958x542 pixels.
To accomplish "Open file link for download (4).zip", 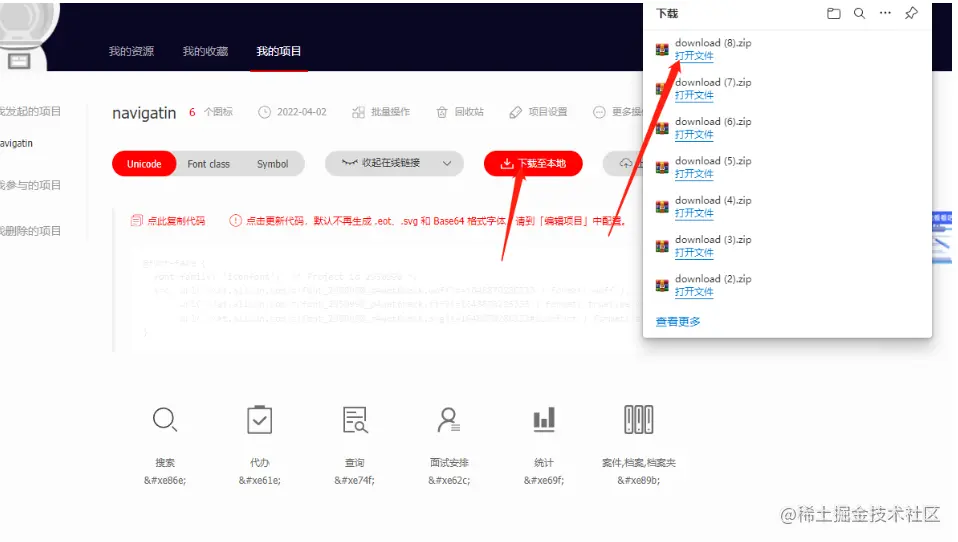I will pyautogui.click(x=694, y=213).
